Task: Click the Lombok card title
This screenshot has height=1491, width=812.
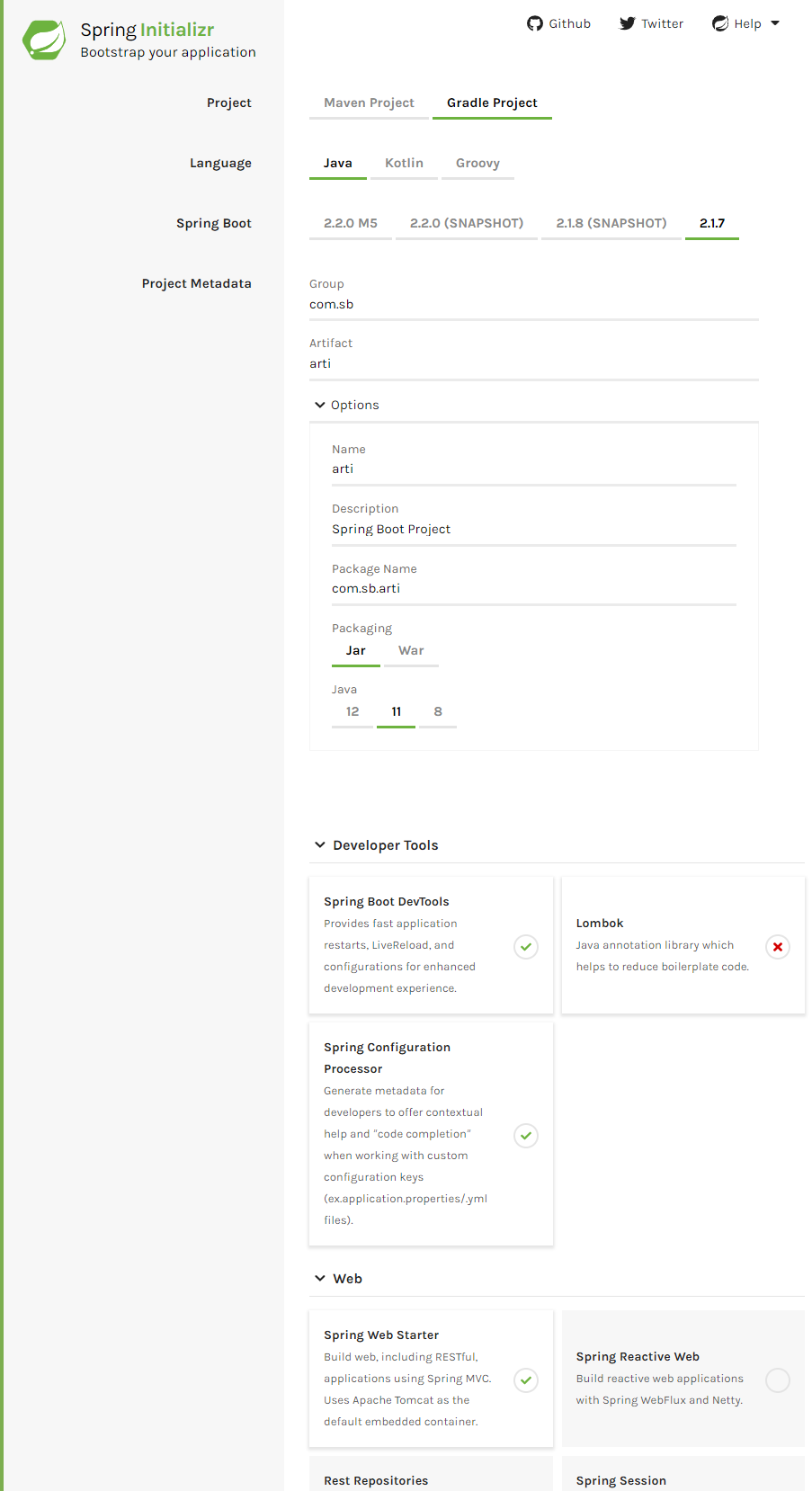Action: pyautogui.click(x=600, y=924)
